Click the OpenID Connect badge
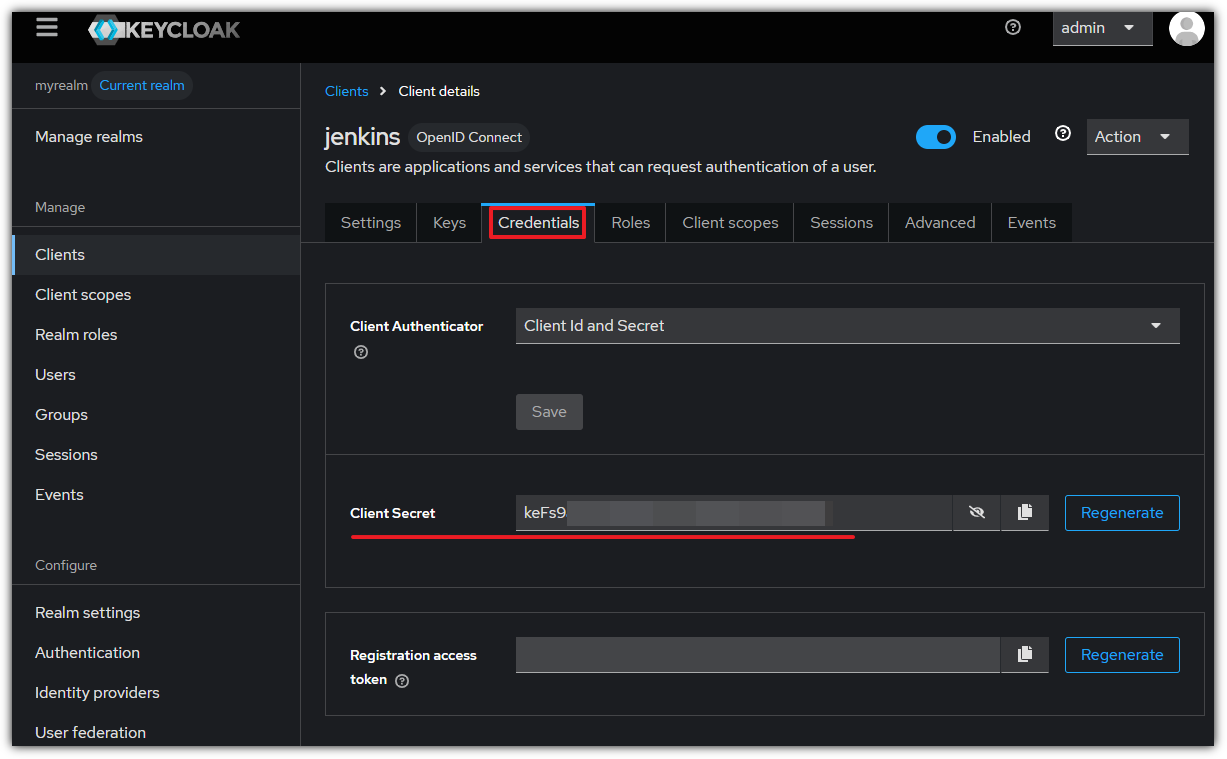The image size is (1227, 759). [x=469, y=138]
